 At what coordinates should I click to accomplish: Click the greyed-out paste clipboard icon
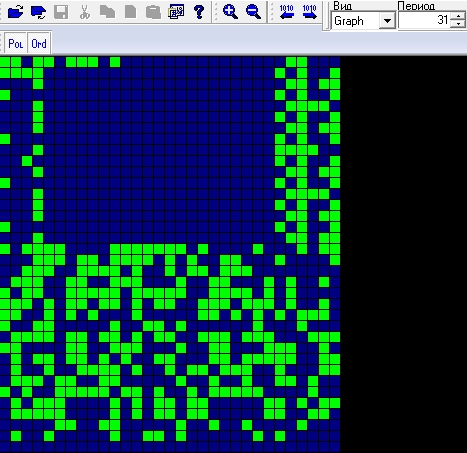tap(153, 12)
